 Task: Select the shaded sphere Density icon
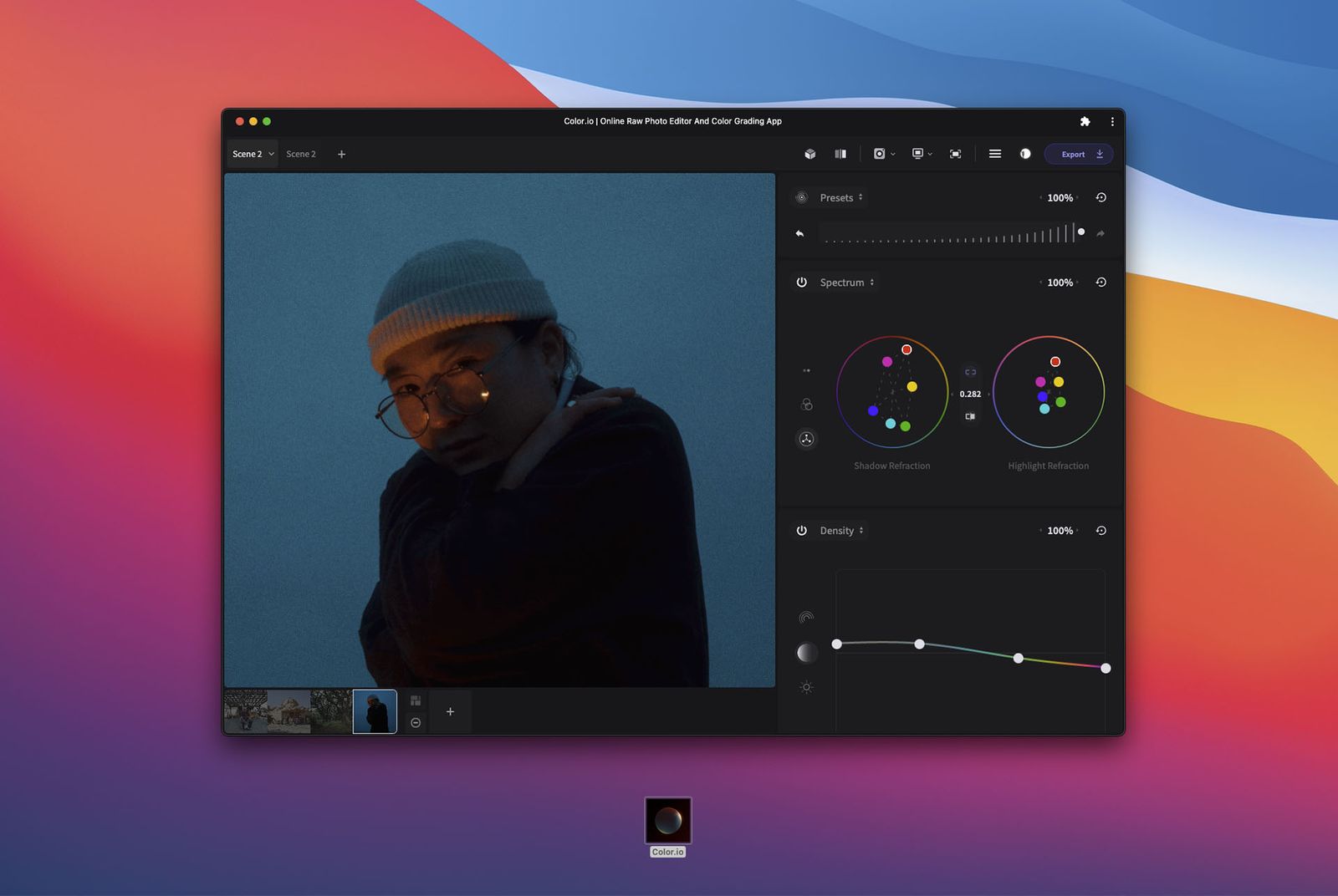(806, 653)
